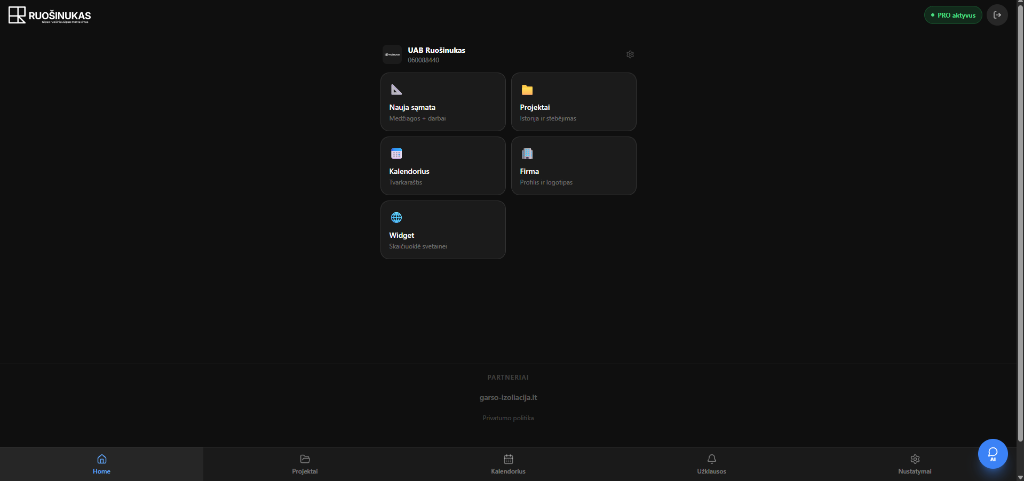Click the PARTNERIAI heading text

coord(508,377)
